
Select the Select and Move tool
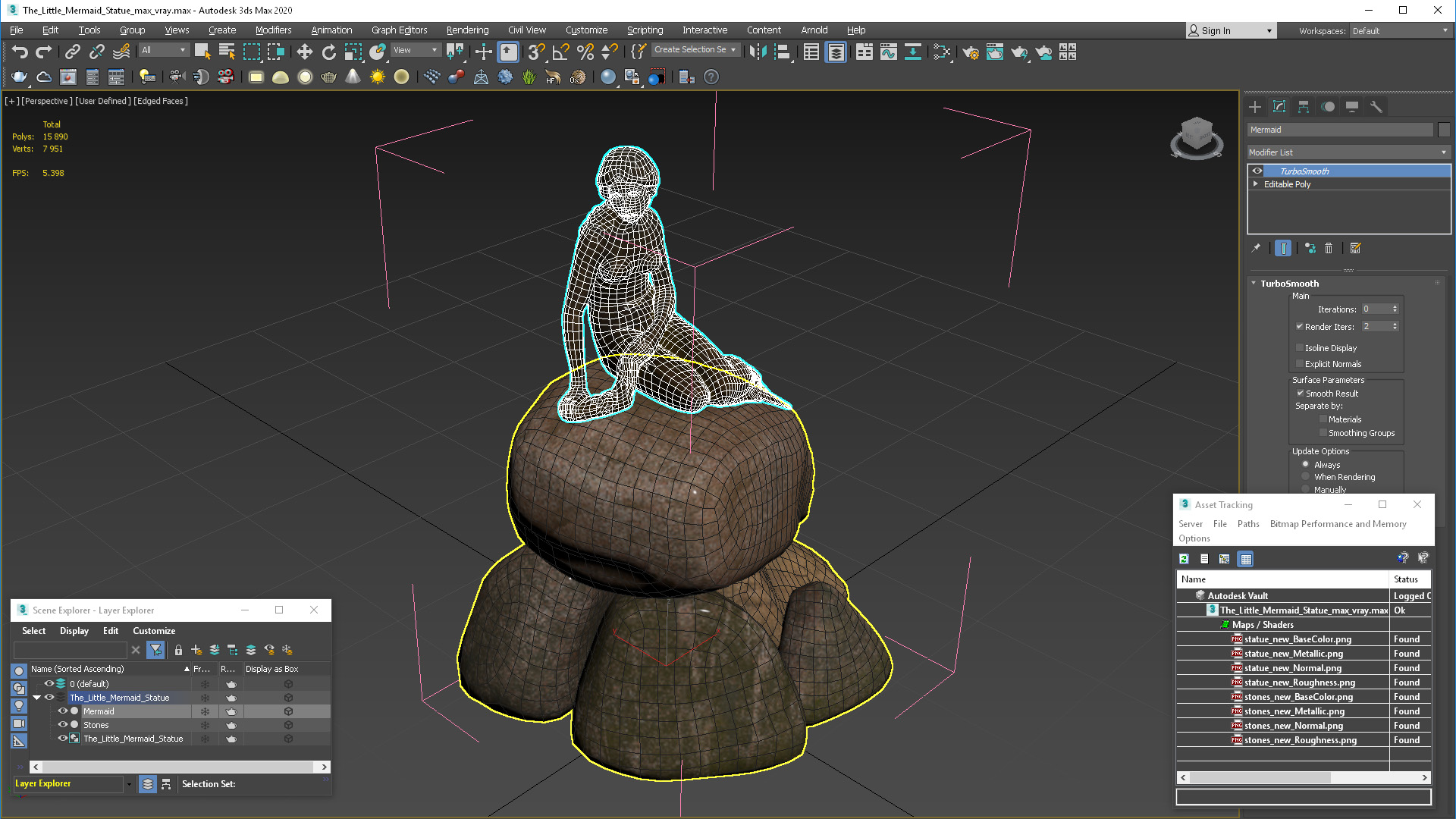[304, 52]
